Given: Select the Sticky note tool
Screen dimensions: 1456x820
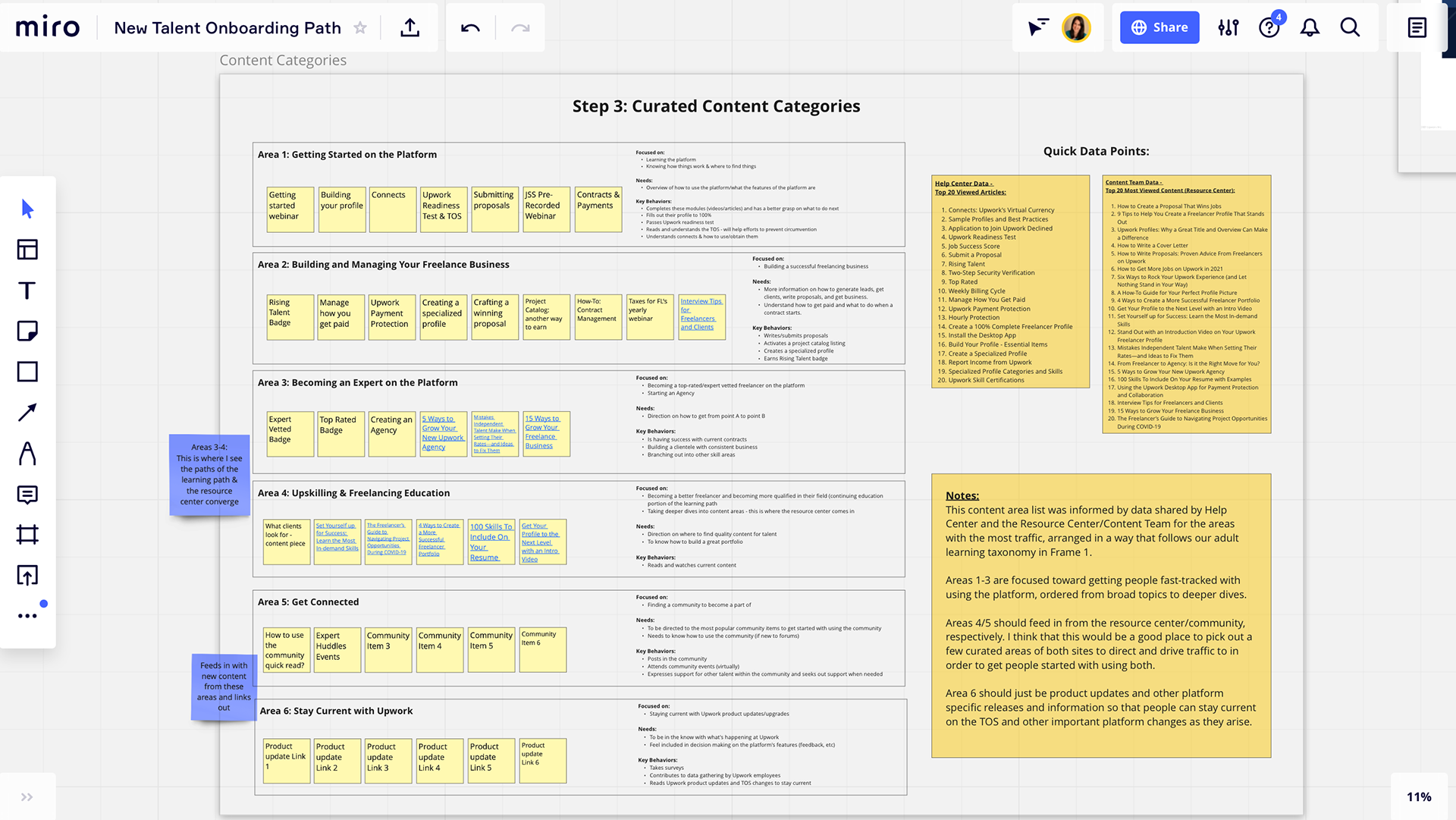Looking at the screenshot, I should coord(27,331).
